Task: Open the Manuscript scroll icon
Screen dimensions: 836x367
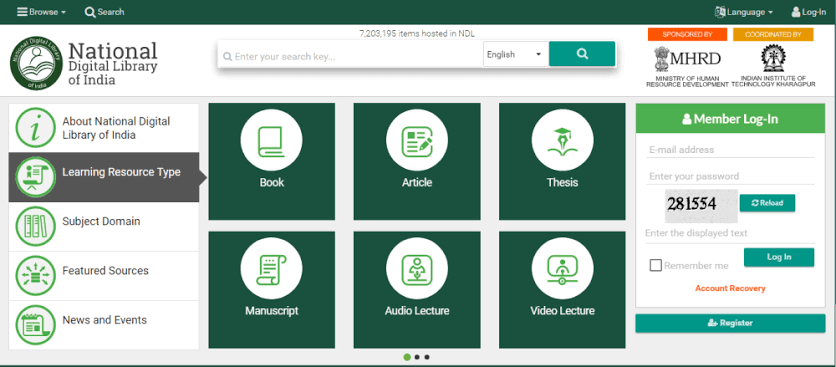Action: [x=271, y=269]
